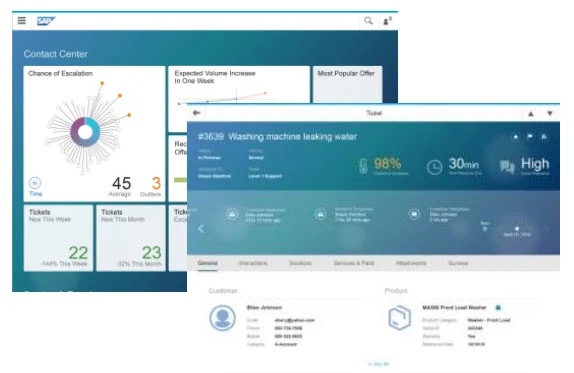Click the green '22' weekly ticket count
This screenshot has width=574, height=373.
click(x=78, y=253)
